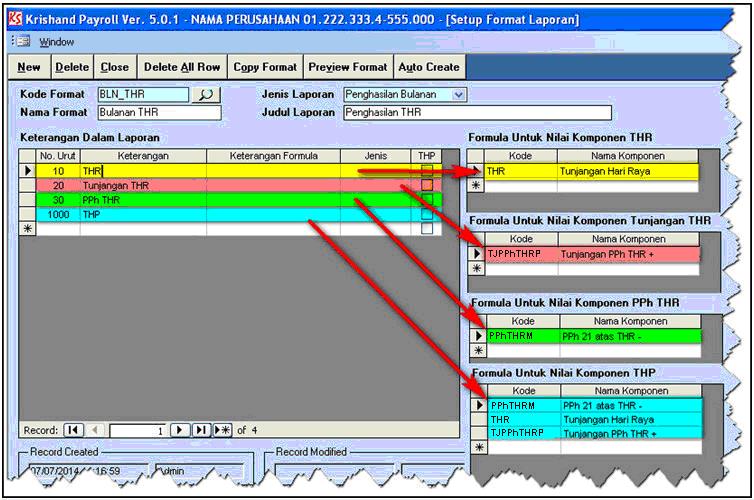Select Kode 'TJPPhTHRP' in Komponen THP grid

[x=524, y=433]
